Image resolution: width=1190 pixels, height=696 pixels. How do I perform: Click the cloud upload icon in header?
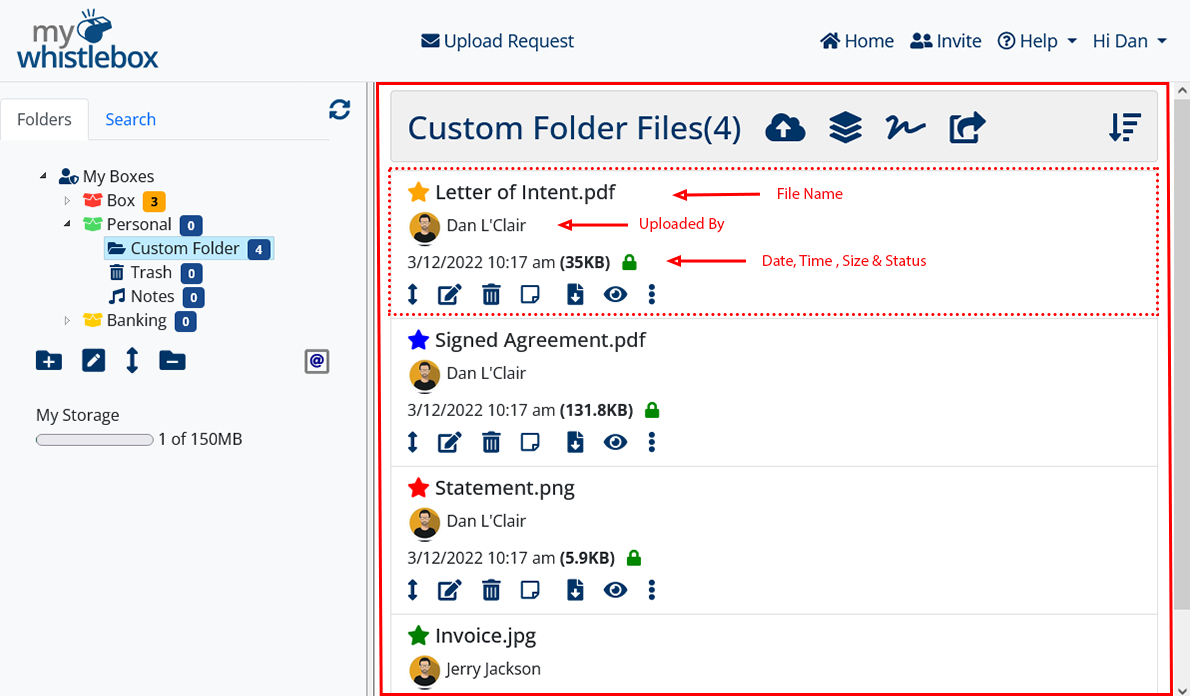785,128
